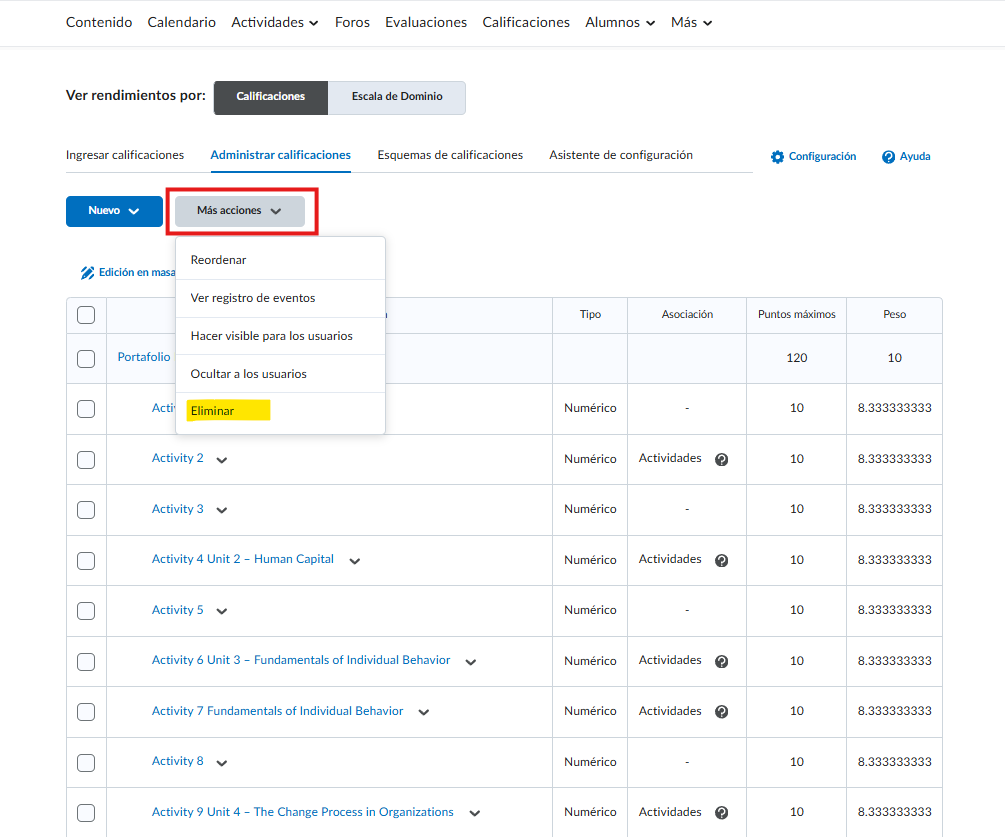Viewport: 1005px width, 837px height.
Task: Expand the chevron next to Activity 2
Action: tap(222, 460)
